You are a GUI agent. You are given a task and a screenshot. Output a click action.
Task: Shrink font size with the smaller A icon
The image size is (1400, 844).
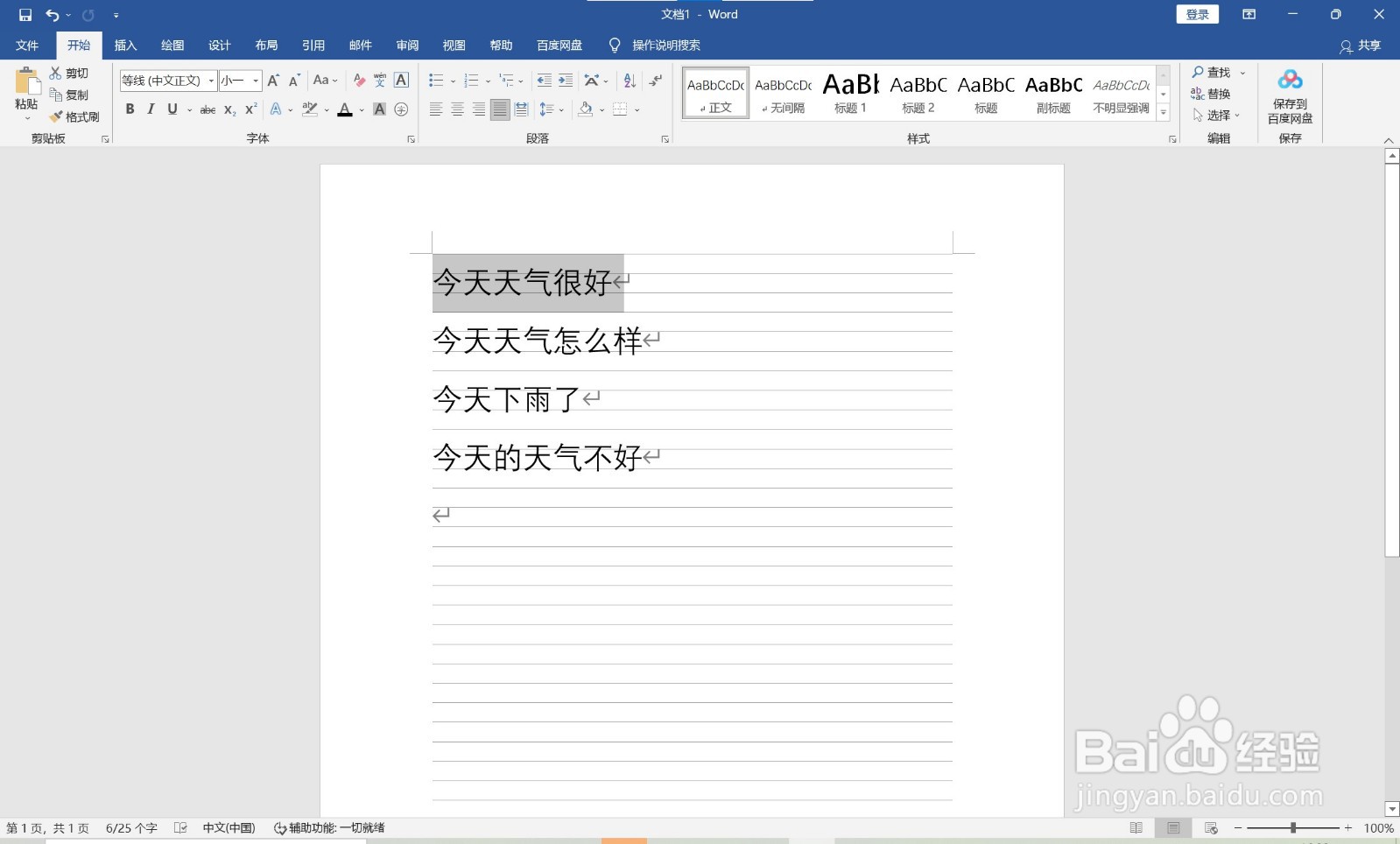294,81
